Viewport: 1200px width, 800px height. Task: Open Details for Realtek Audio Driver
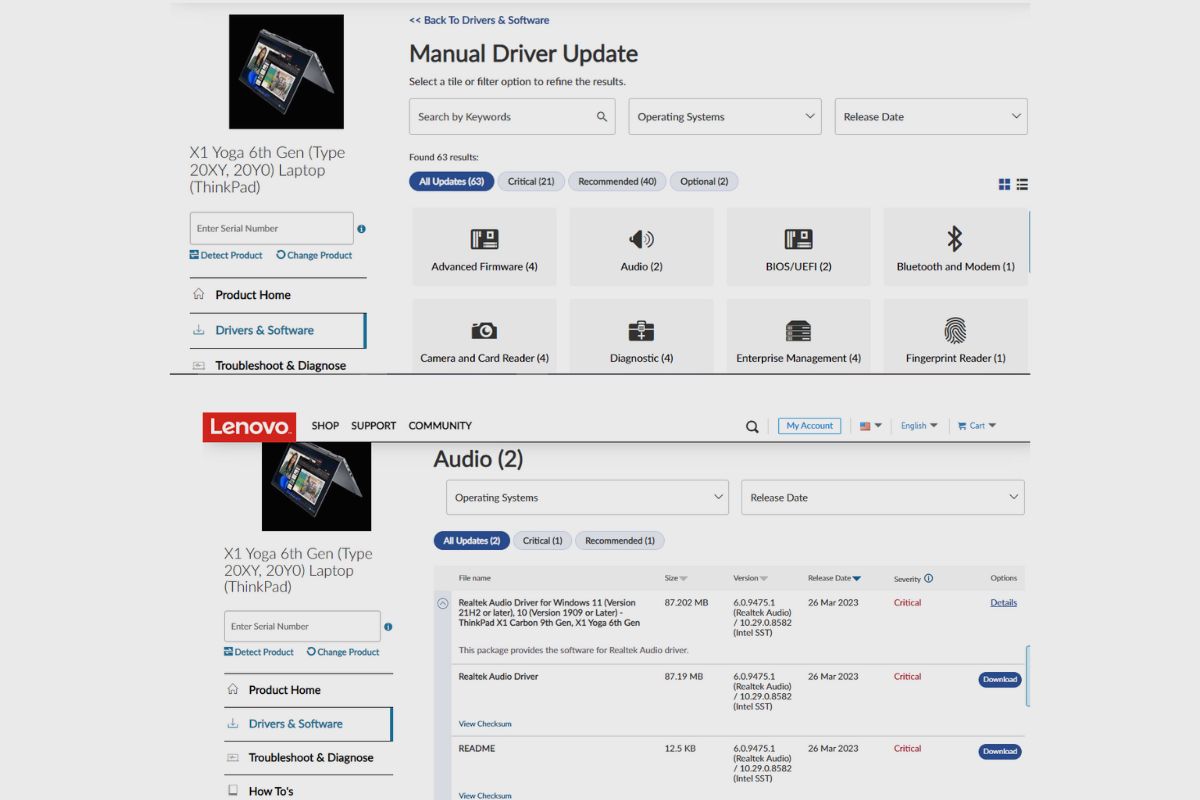(1003, 603)
